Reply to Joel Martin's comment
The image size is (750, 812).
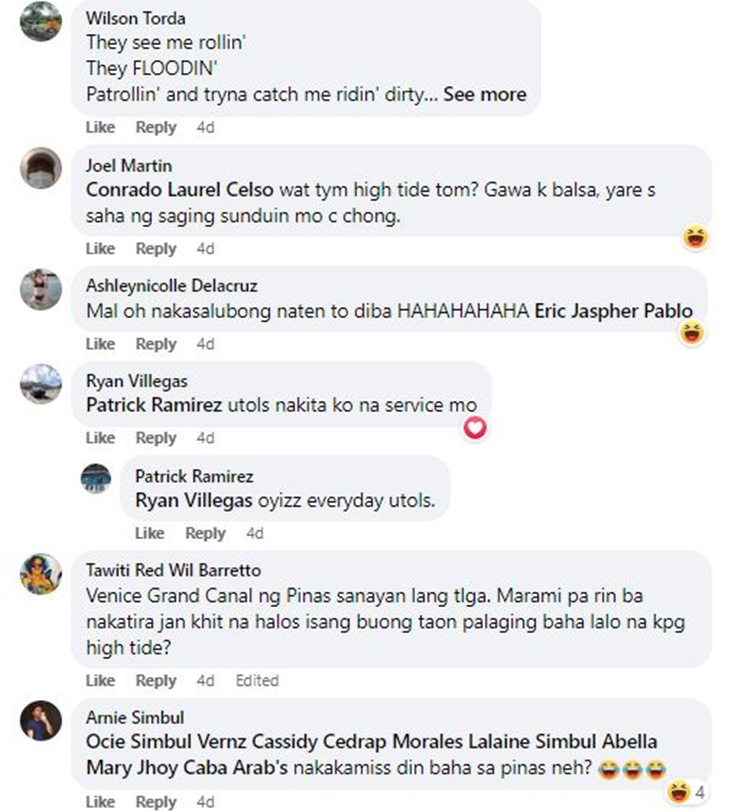[x=156, y=249]
